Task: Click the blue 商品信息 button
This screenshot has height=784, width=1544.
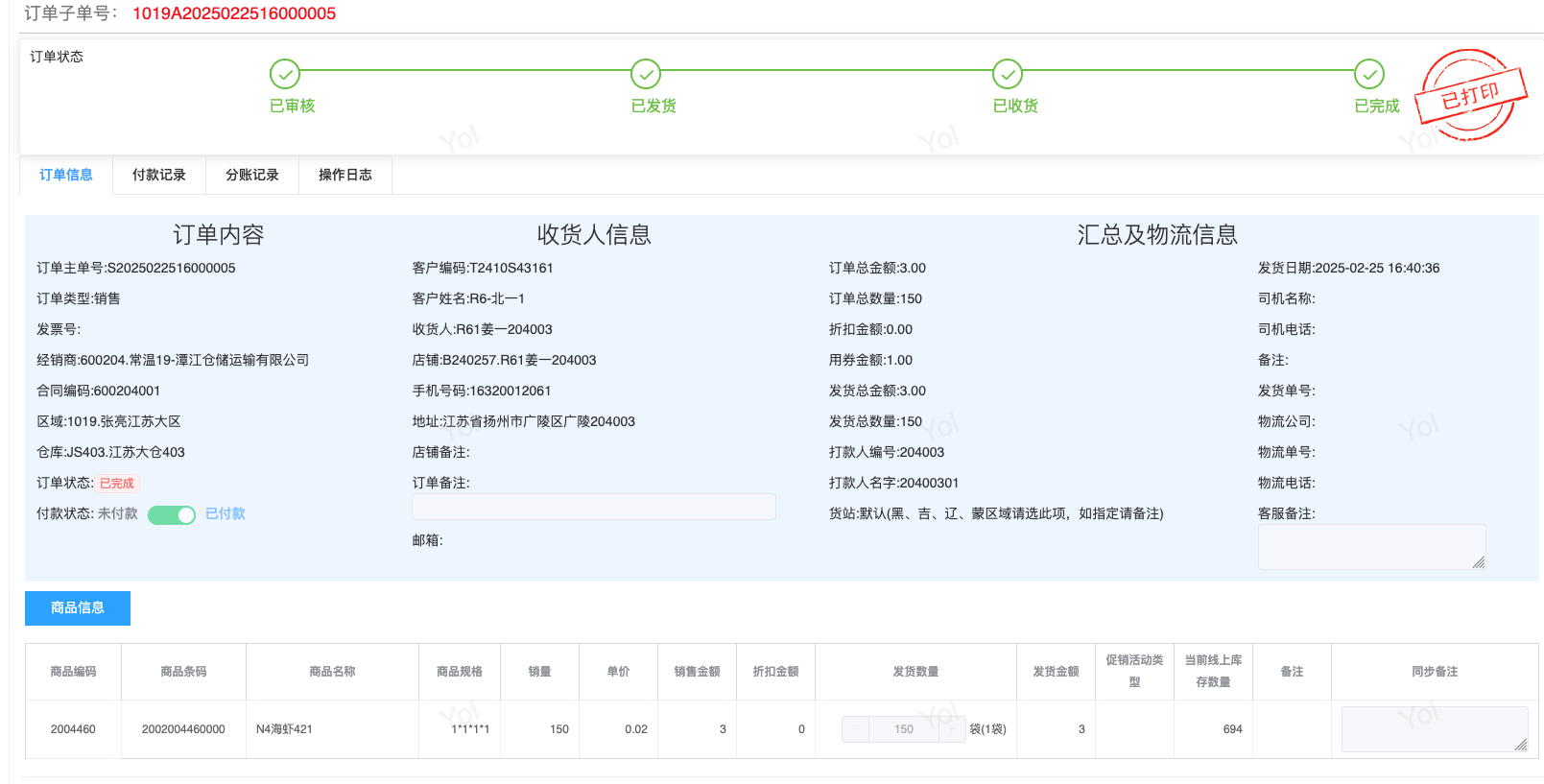Action: pyautogui.click(x=78, y=608)
